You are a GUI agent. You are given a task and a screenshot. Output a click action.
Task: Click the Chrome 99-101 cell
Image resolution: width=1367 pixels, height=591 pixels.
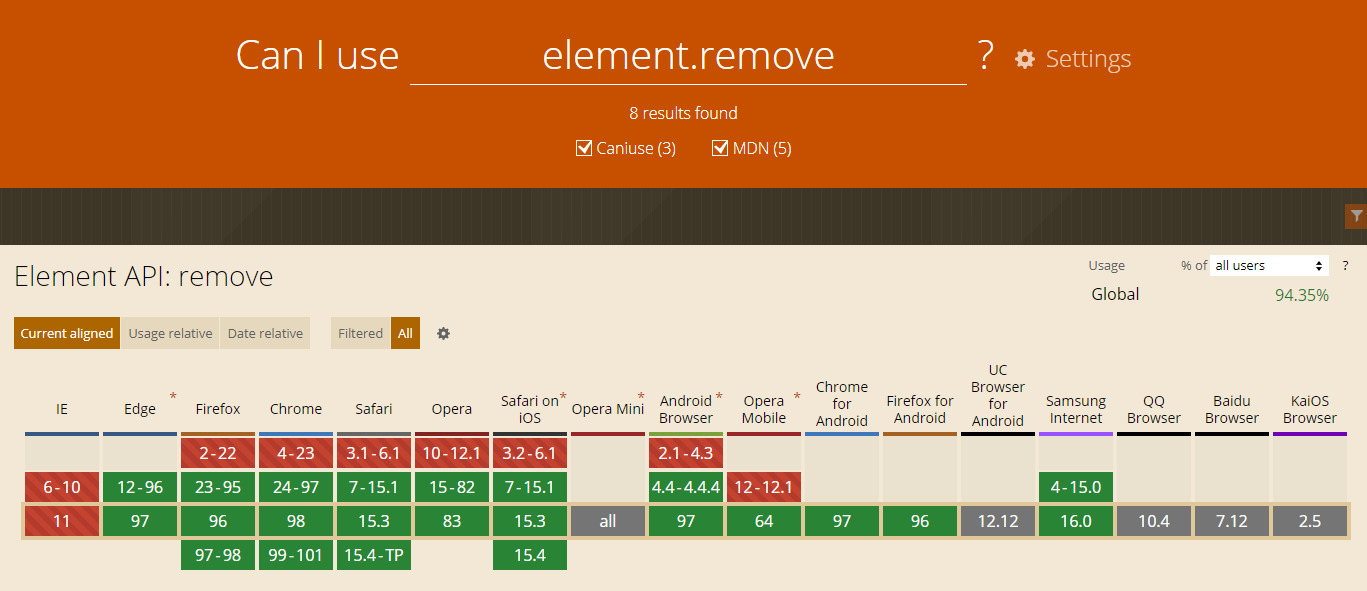tap(296, 555)
